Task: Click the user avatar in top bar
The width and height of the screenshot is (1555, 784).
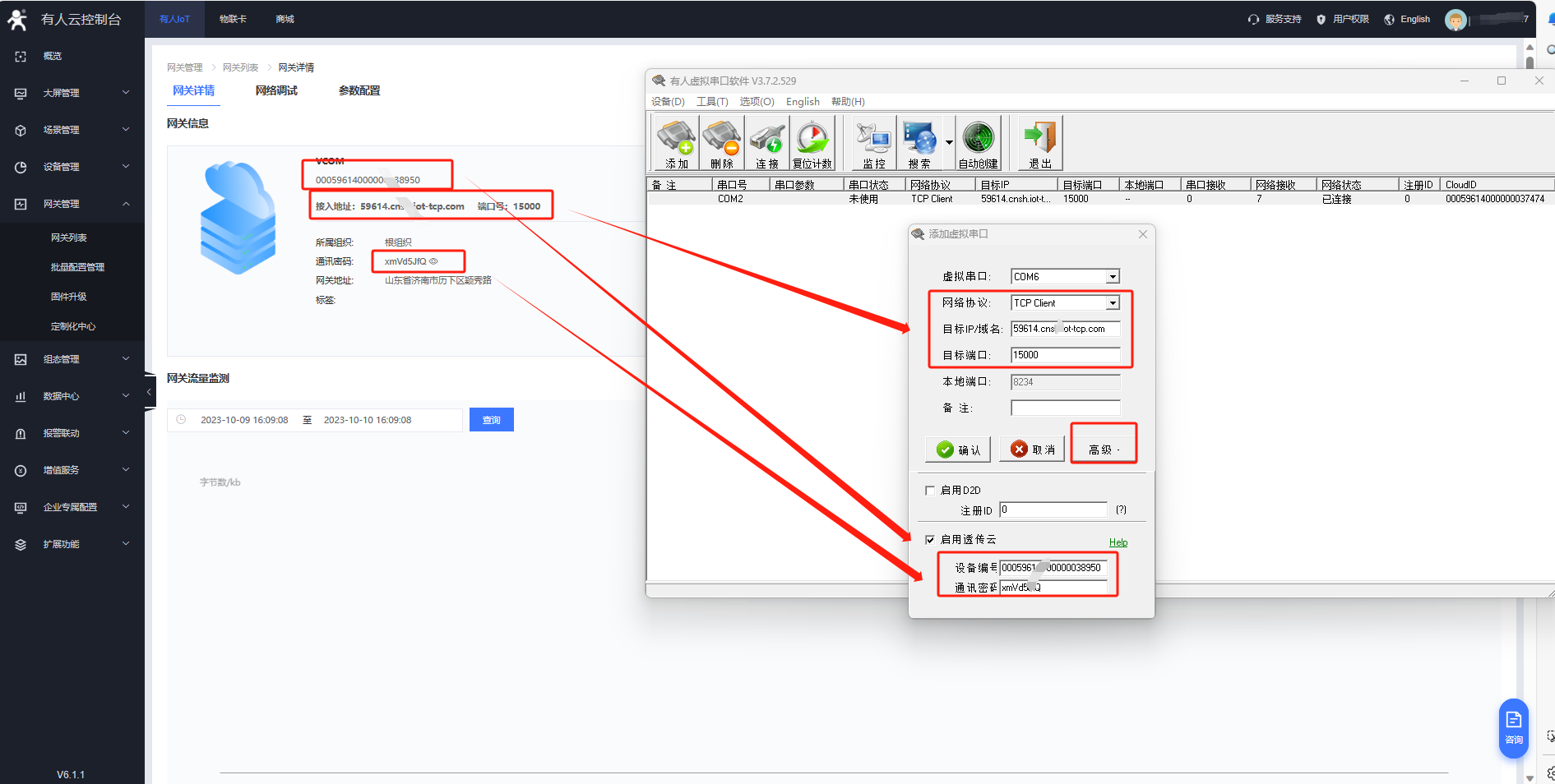Action: point(1455,20)
